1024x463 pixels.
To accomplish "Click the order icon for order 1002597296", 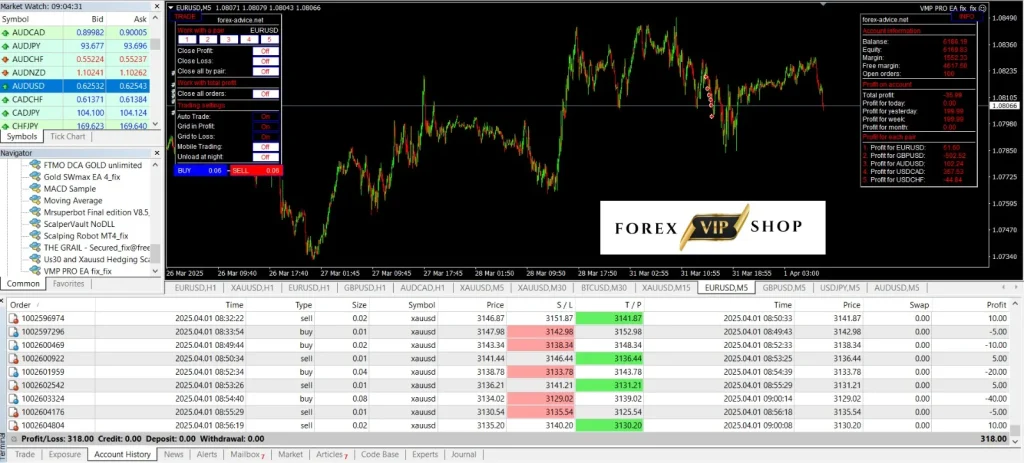I will tap(13, 332).
